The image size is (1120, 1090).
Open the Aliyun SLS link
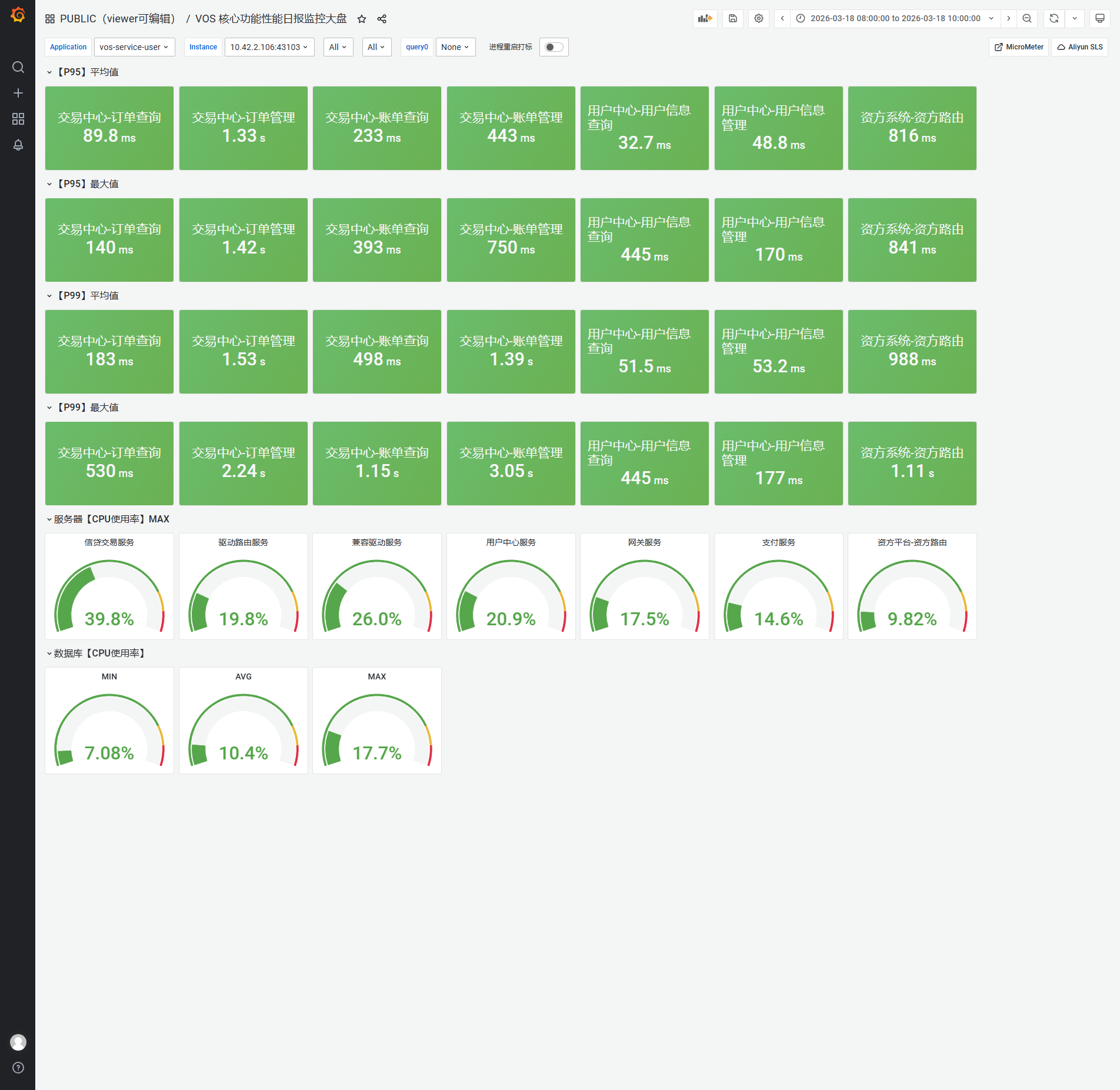pos(1080,47)
